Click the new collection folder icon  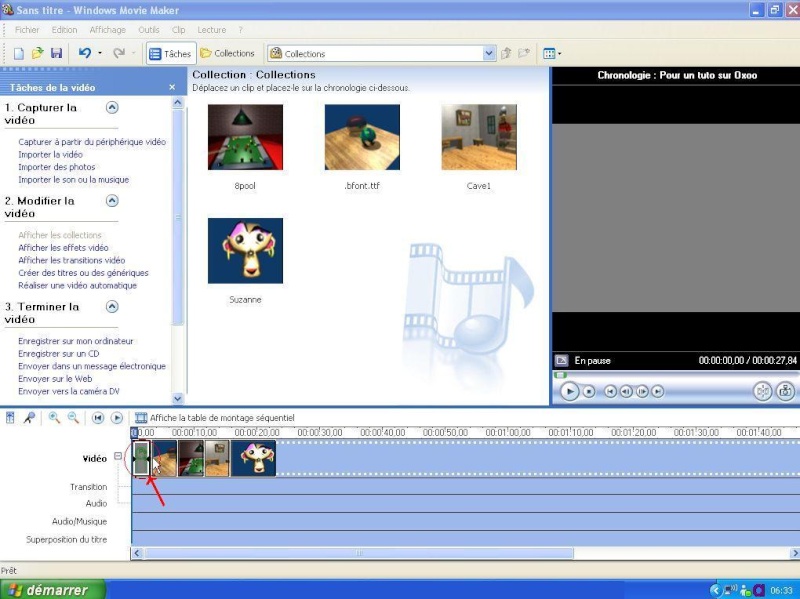pyautogui.click(x=524, y=53)
